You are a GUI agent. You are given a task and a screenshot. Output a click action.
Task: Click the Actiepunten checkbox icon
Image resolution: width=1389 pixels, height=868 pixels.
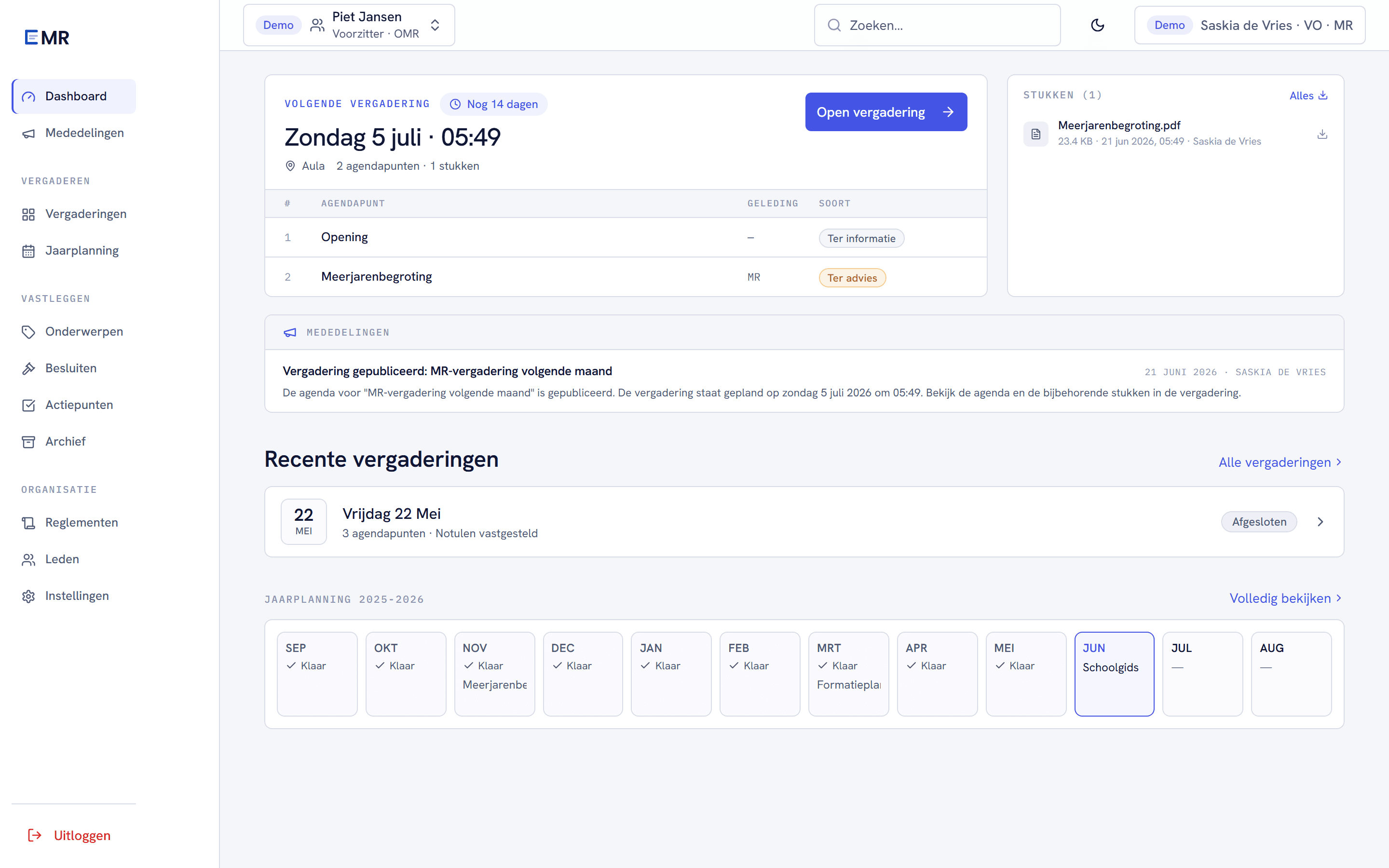[29, 405]
